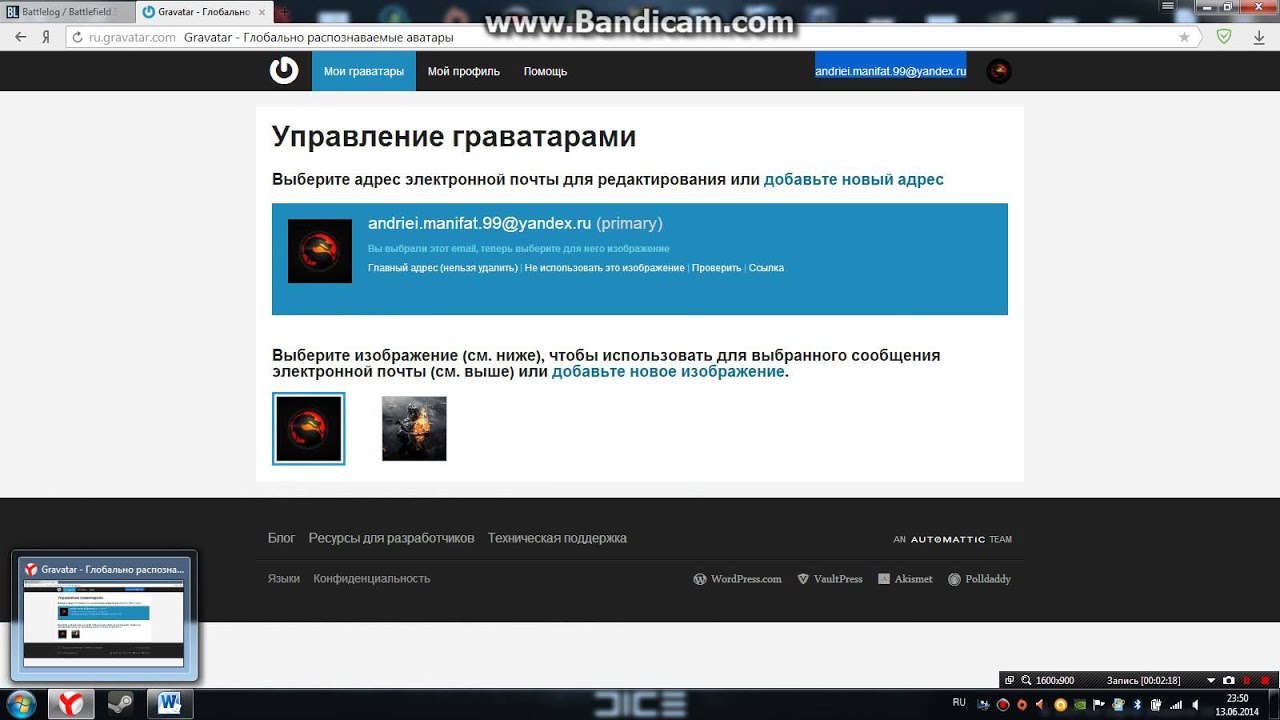Switch to the Battlelog / Battlefield browser tab

click(x=66, y=12)
